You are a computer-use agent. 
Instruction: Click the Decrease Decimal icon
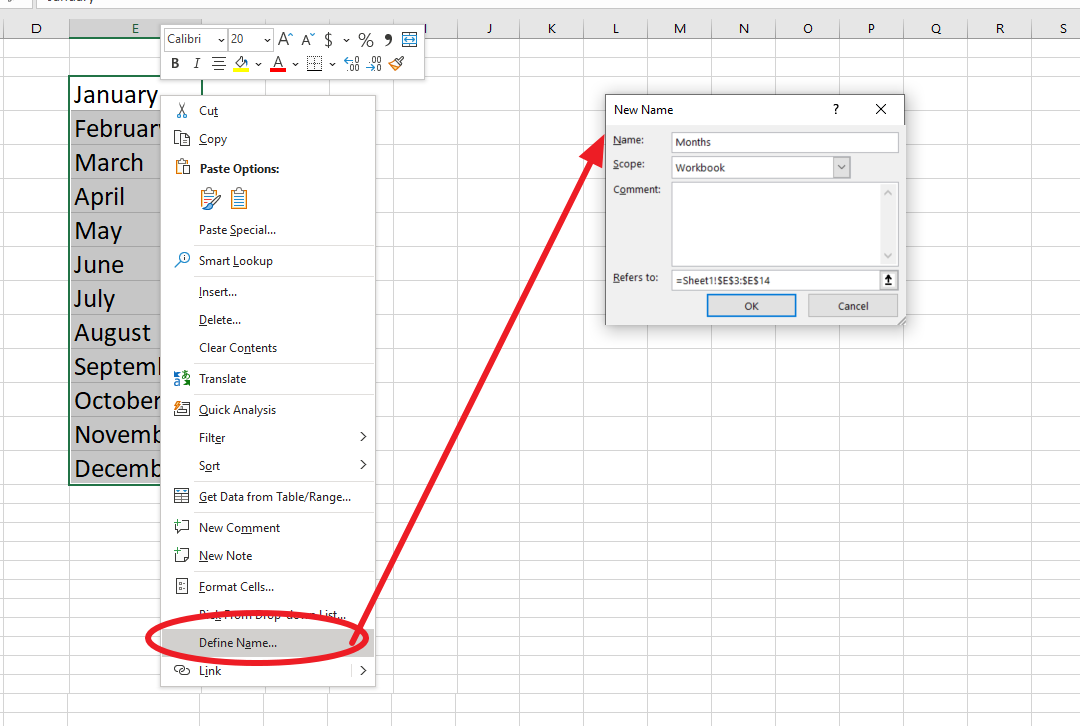point(374,63)
